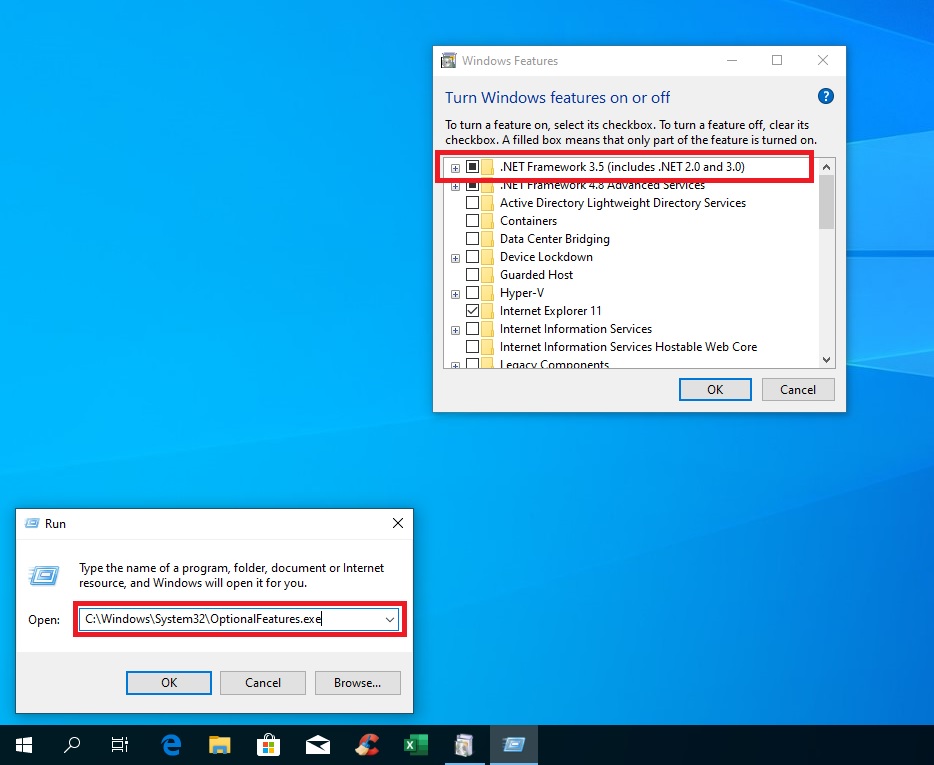Image resolution: width=934 pixels, height=765 pixels.
Task: Enable Device Lockdown checkbox
Action: pos(472,257)
